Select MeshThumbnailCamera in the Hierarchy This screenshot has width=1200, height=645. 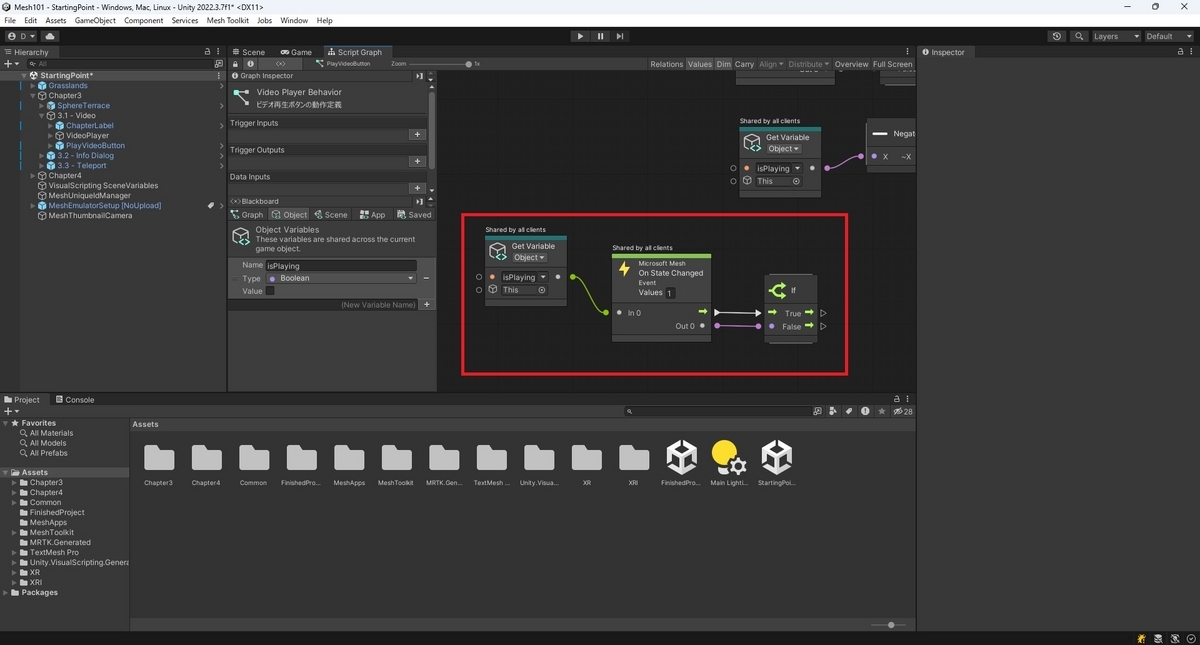tap(90, 216)
